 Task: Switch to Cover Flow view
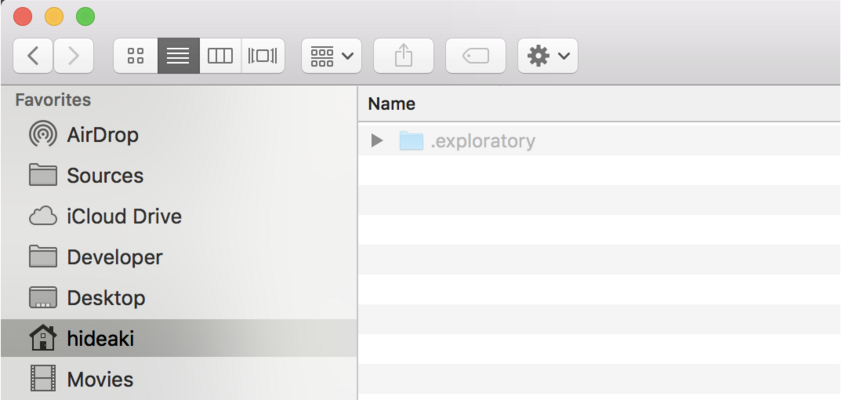click(262, 56)
